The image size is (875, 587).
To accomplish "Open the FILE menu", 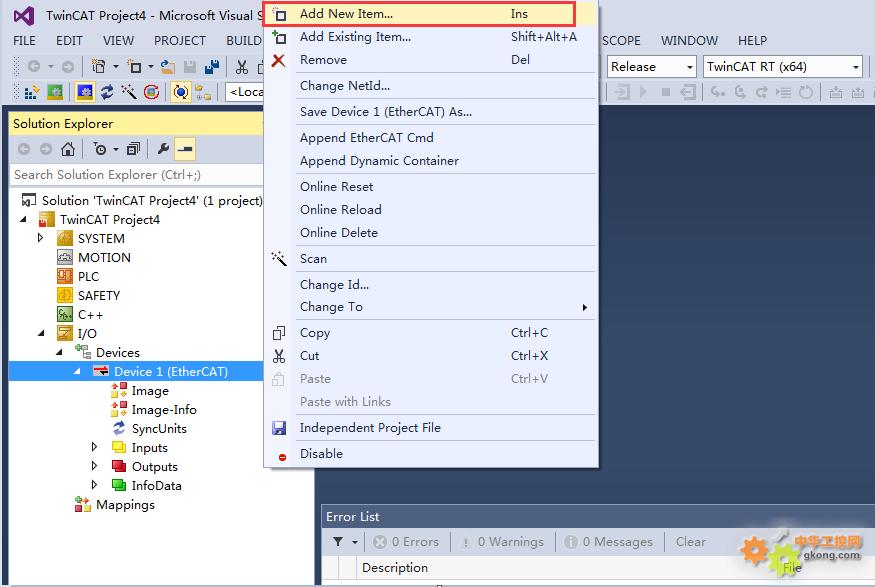I will [x=25, y=41].
